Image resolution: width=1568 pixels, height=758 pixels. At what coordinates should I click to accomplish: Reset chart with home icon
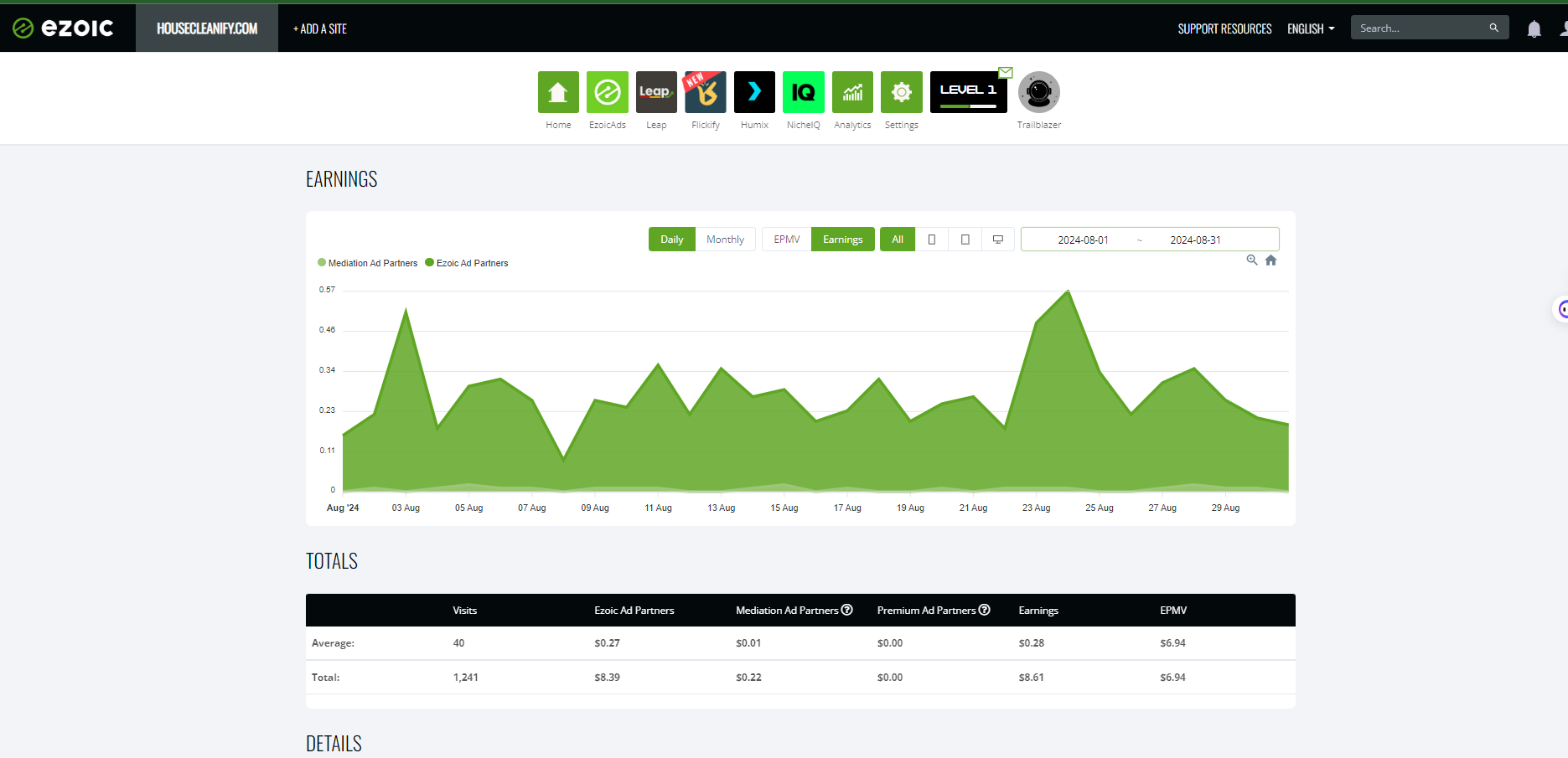coord(1270,260)
